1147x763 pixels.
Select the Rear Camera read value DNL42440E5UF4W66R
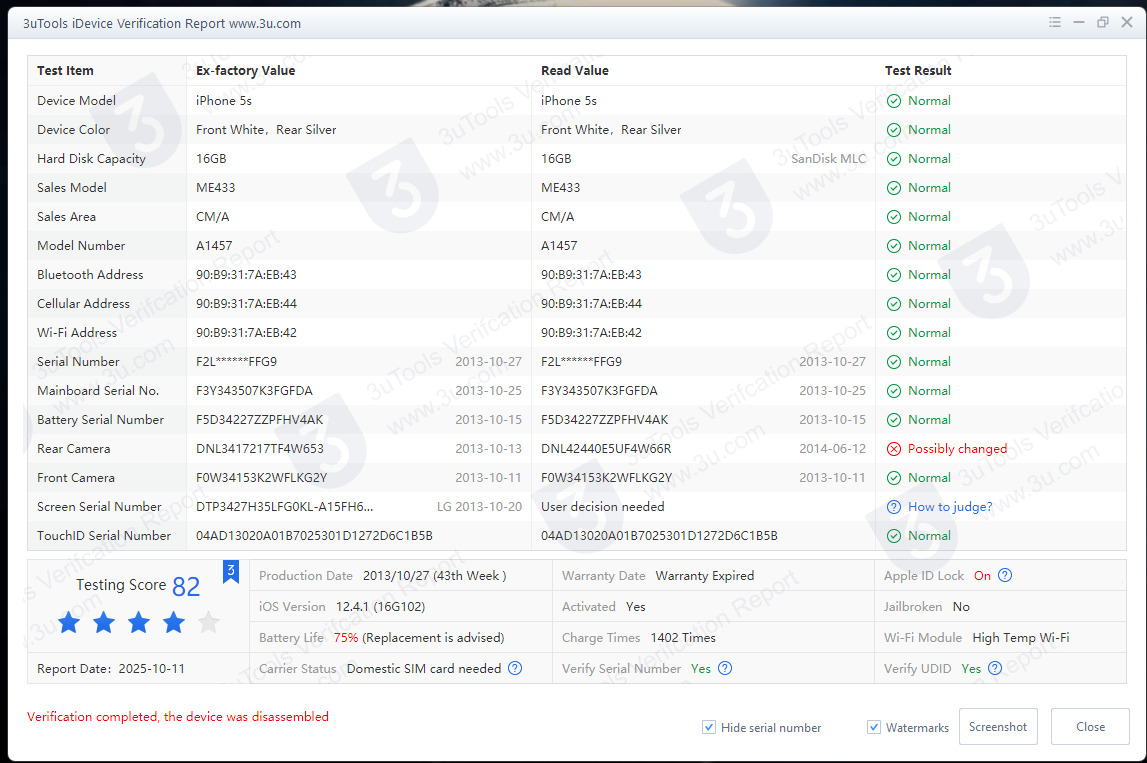point(606,448)
